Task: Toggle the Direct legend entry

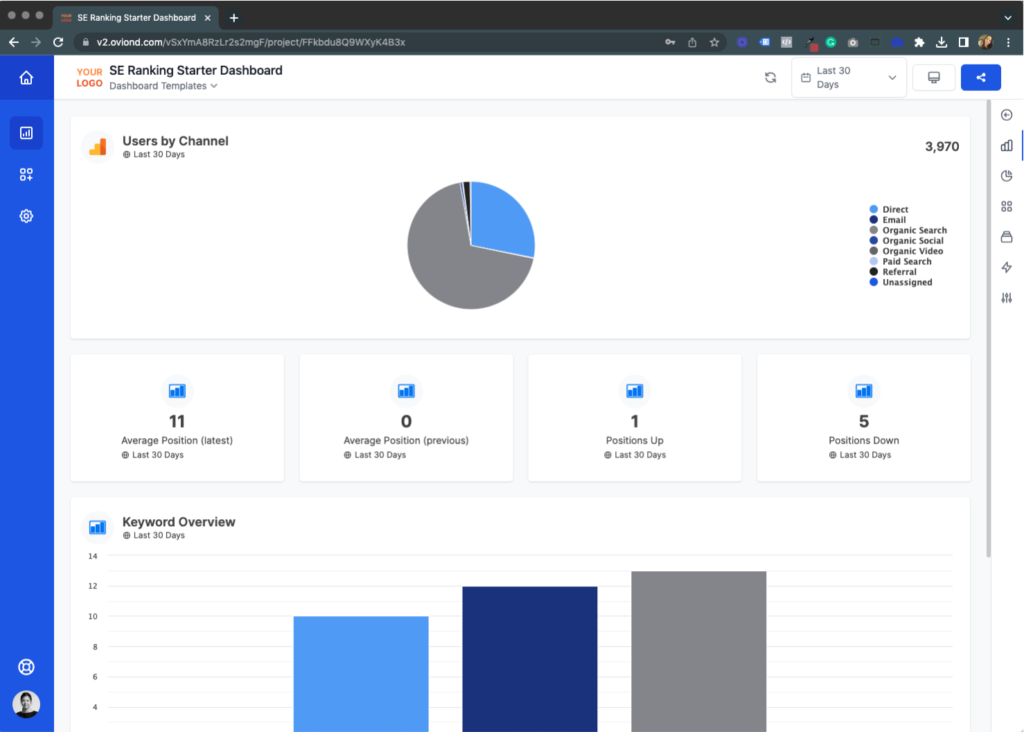Action: [x=889, y=210]
